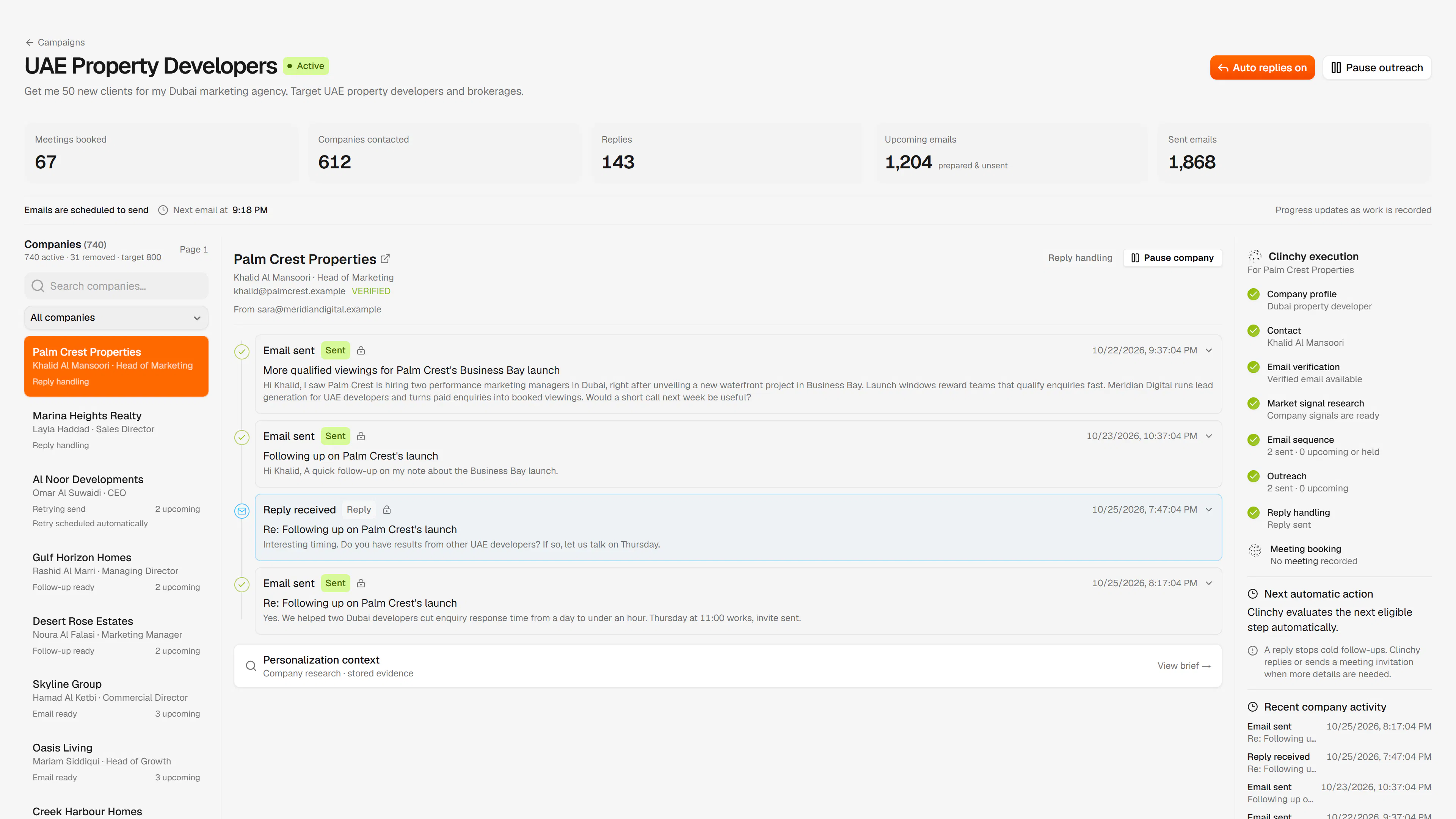Click Company profile check icon
Image resolution: width=1456 pixels, height=819 pixels.
click(x=1254, y=295)
